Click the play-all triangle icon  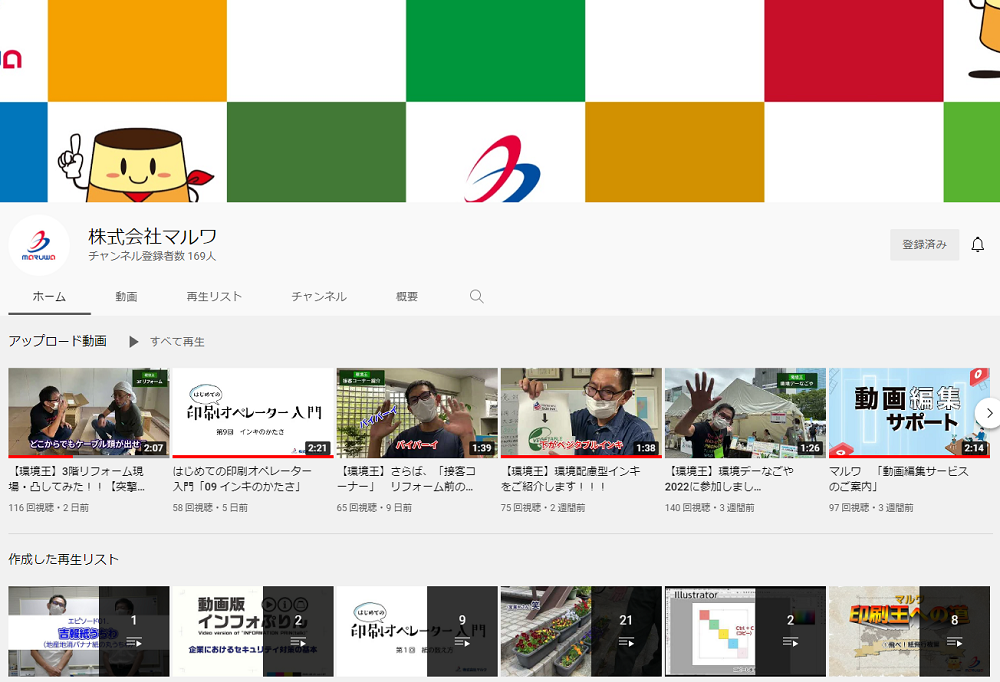coord(133,341)
